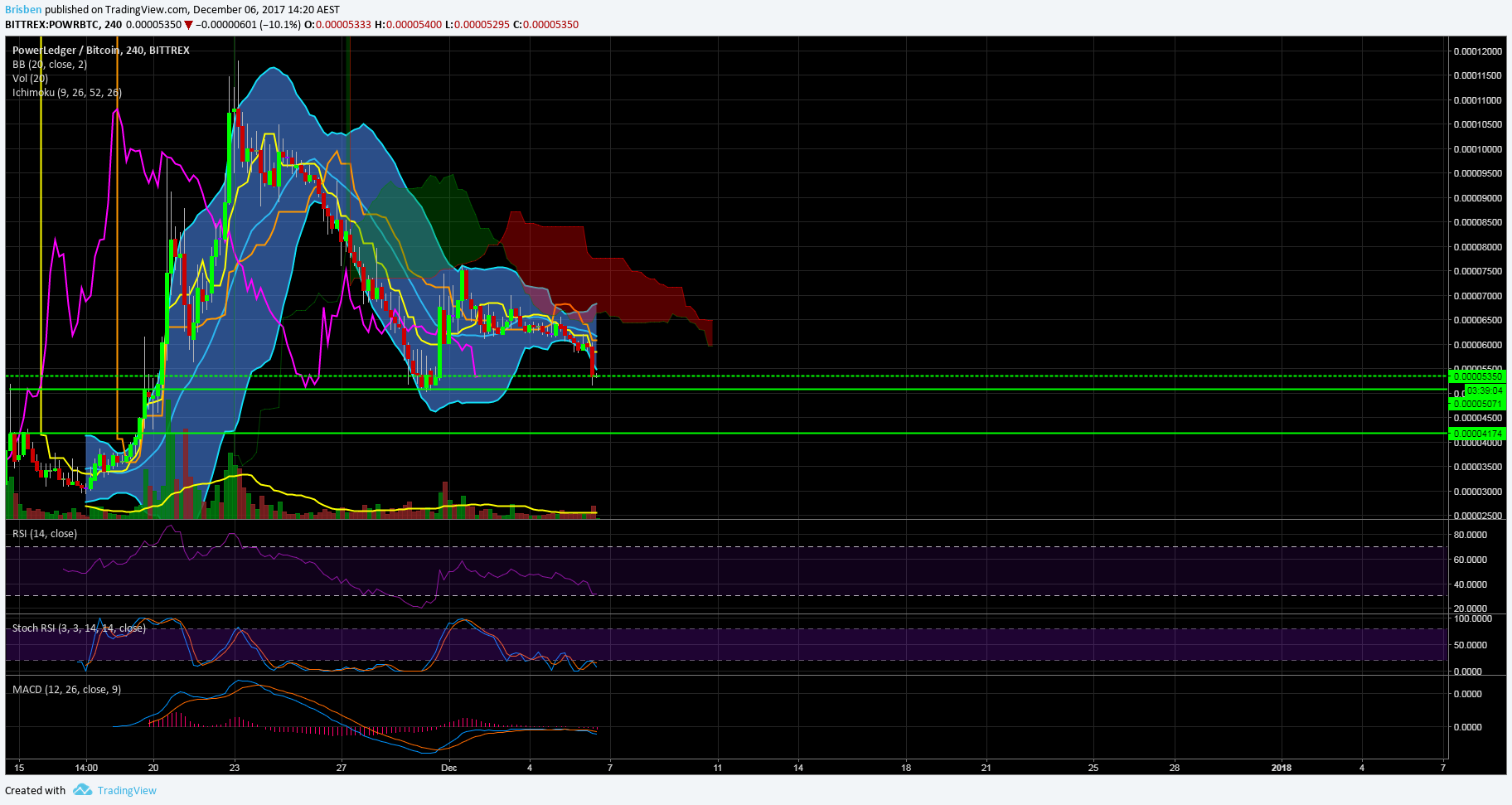
Task: Click the 'Dec' date on time axis
Action: pyautogui.click(x=449, y=768)
